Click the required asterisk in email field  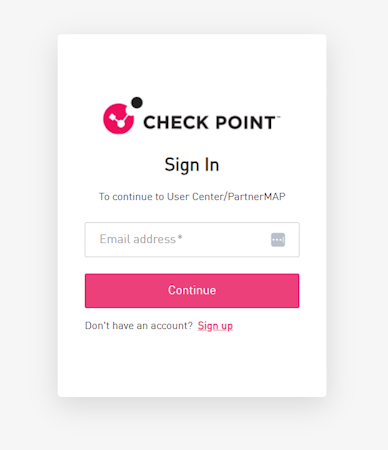tap(180, 237)
